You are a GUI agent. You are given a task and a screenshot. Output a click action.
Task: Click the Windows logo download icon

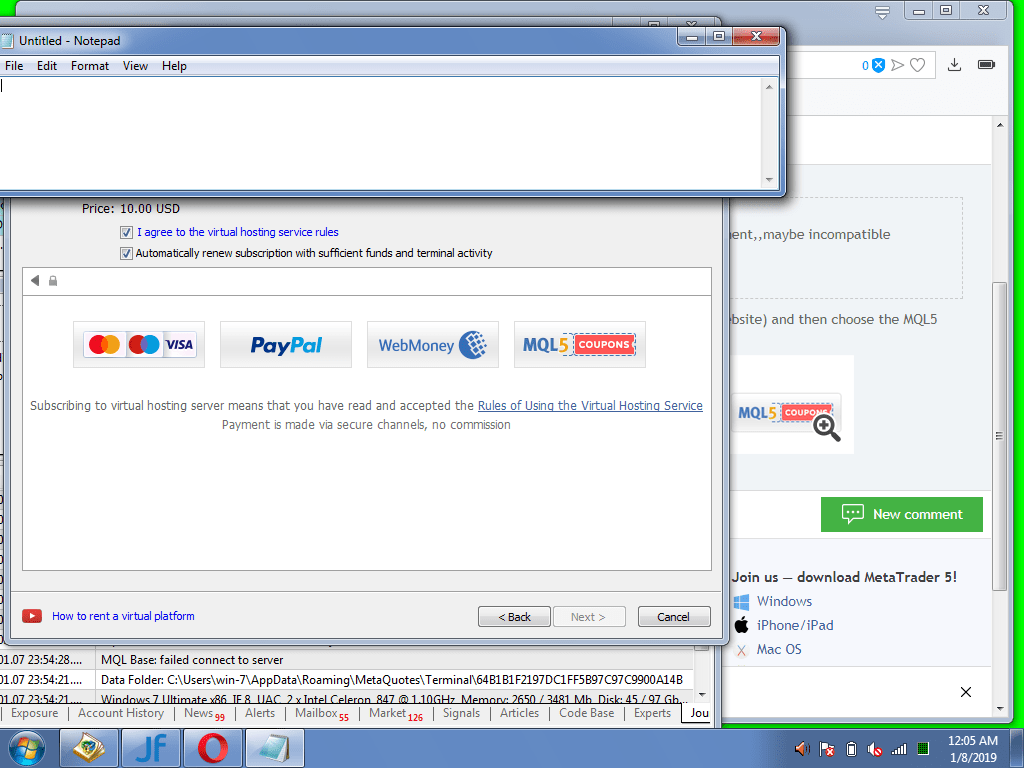coord(741,601)
